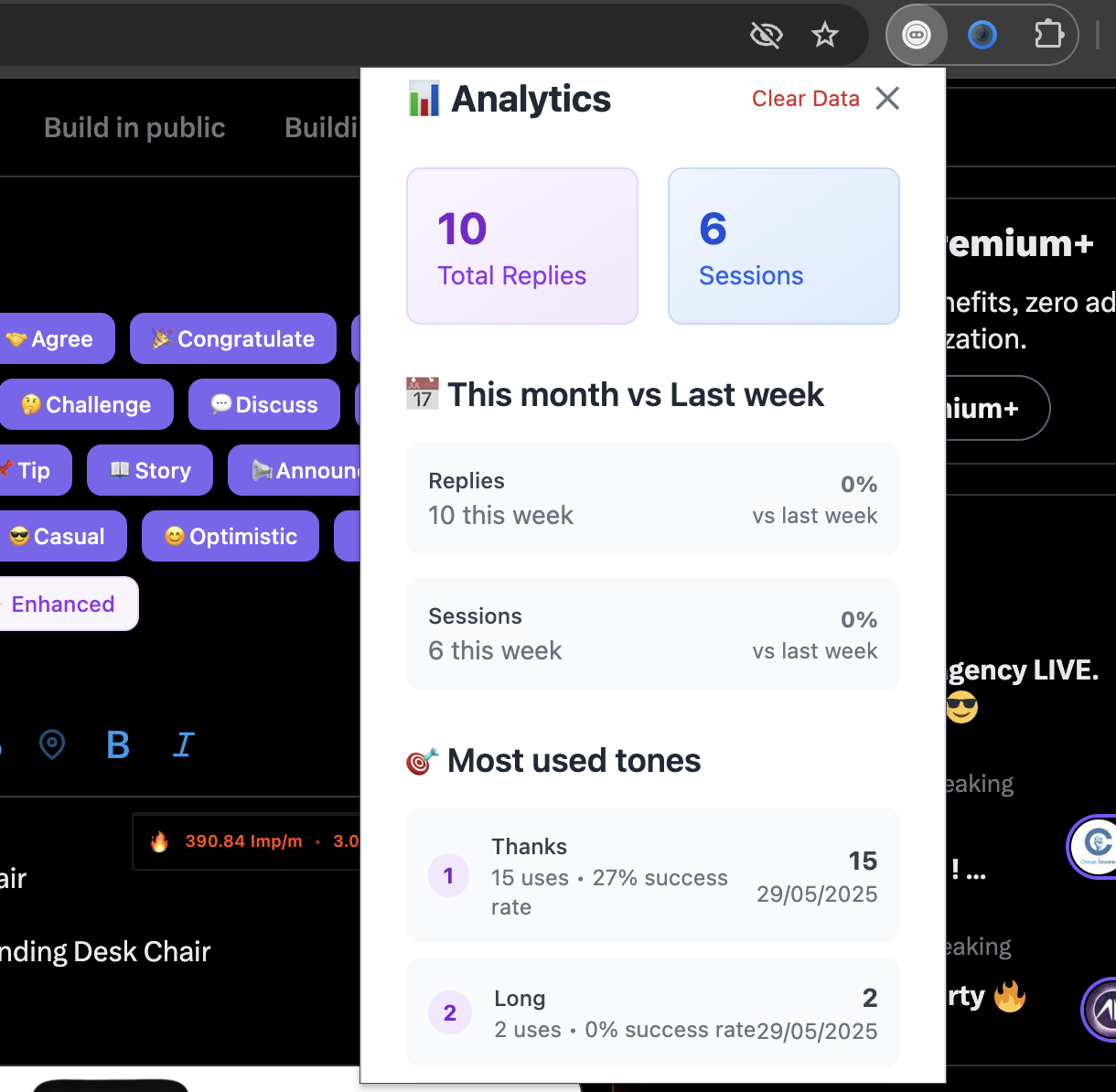Click the Clear Data link

pos(805,99)
